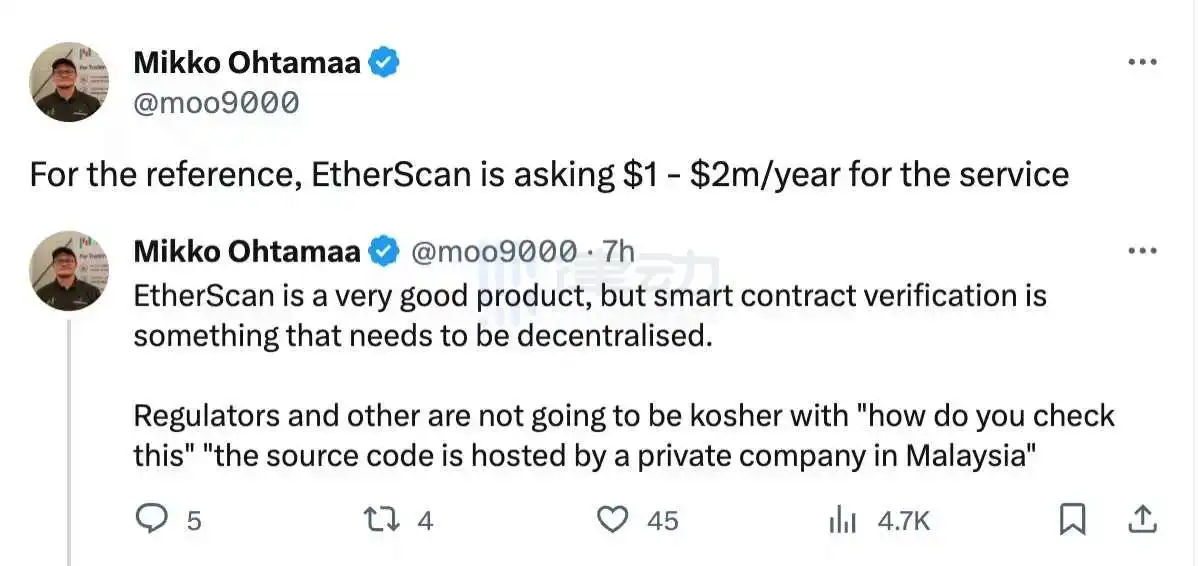Open the quoted tweet's profile avatar
Screen dimensions: 1198x566
coord(66,271)
